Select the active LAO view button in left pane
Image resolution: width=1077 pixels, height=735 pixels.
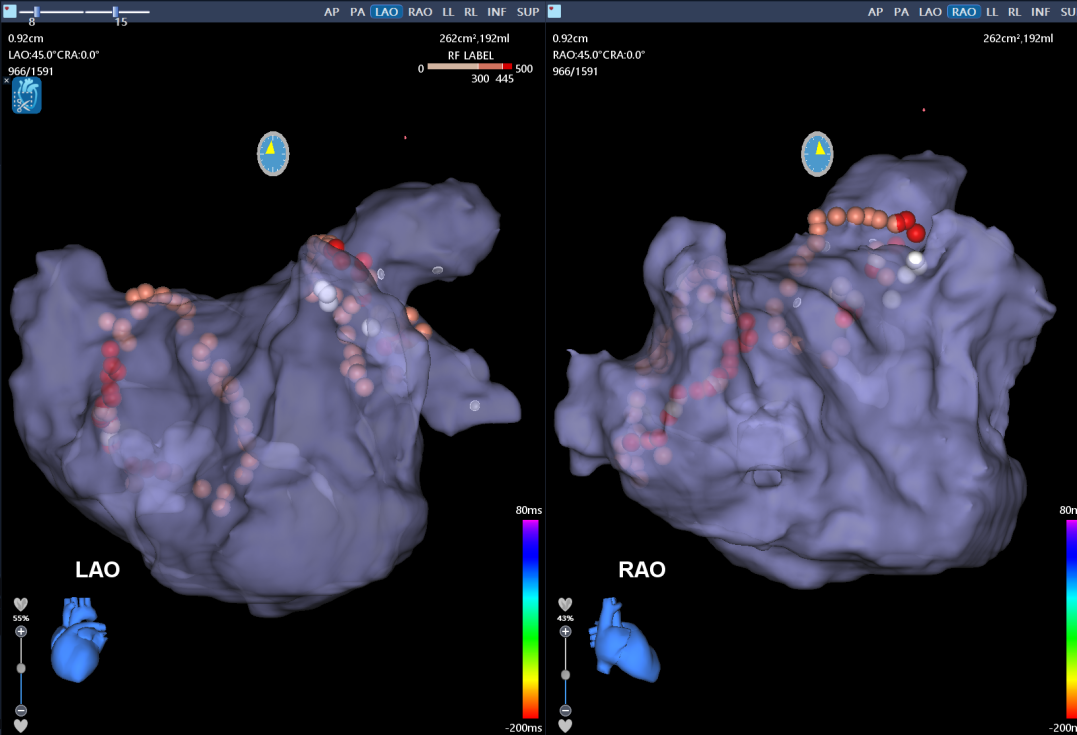coord(387,12)
